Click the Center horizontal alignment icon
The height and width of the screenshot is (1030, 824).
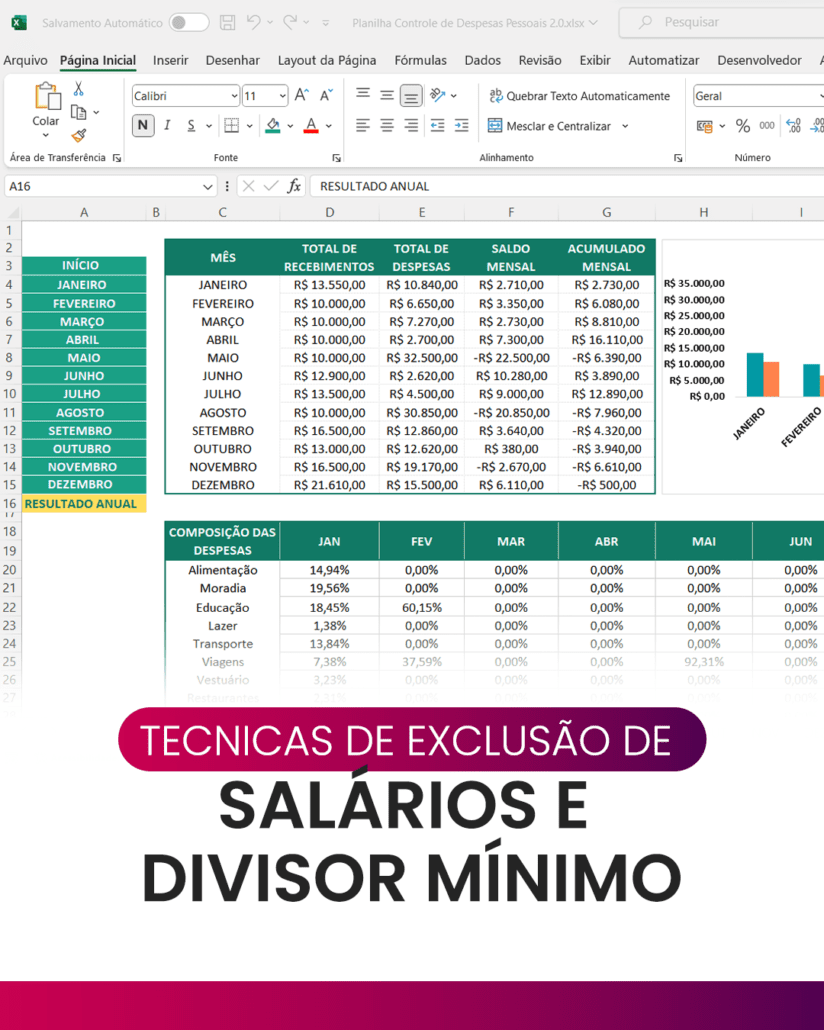coord(387,126)
